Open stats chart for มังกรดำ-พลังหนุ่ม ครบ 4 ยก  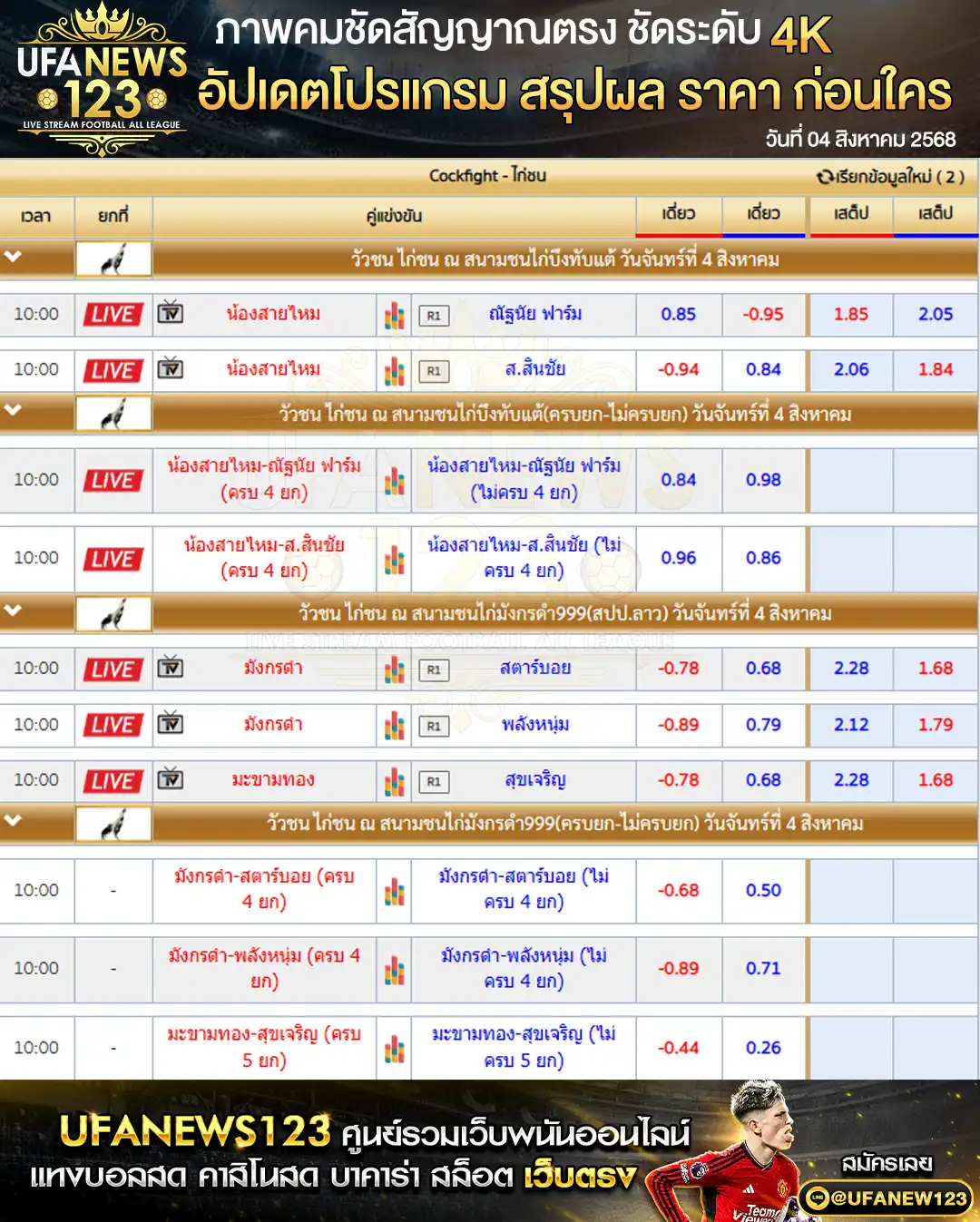395,970
